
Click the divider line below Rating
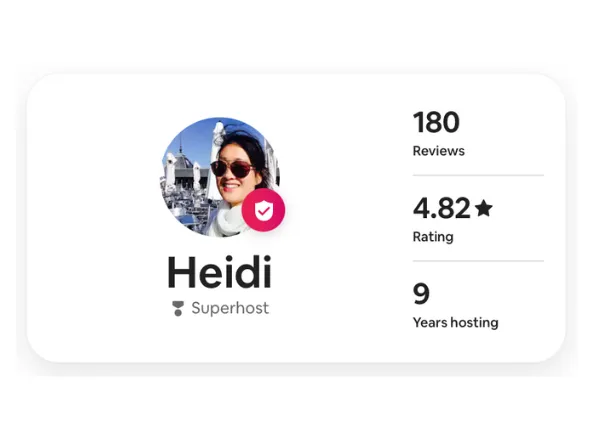478,261
